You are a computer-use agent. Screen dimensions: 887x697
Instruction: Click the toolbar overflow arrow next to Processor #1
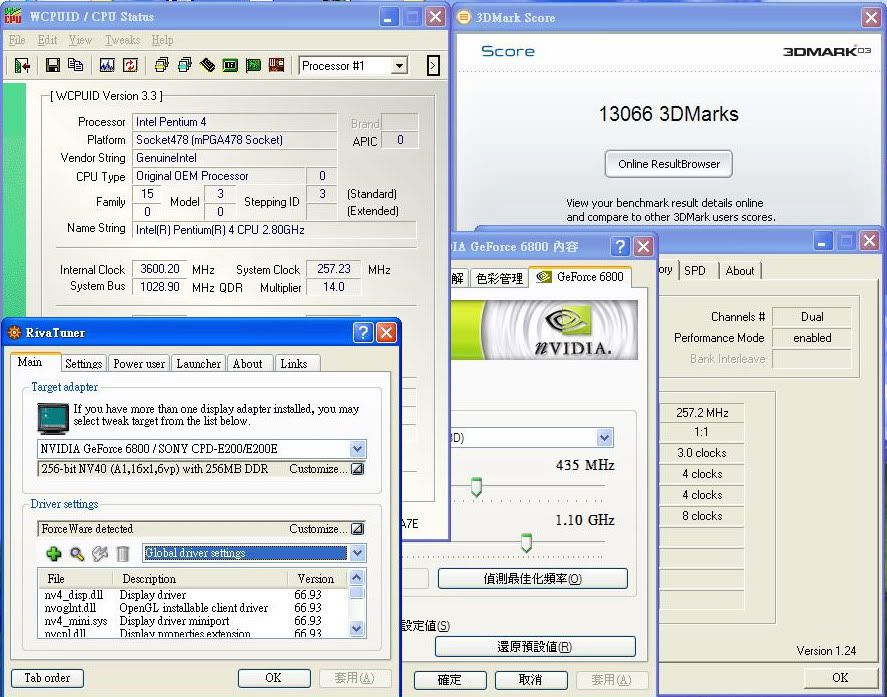pyautogui.click(x=433, y=66)
